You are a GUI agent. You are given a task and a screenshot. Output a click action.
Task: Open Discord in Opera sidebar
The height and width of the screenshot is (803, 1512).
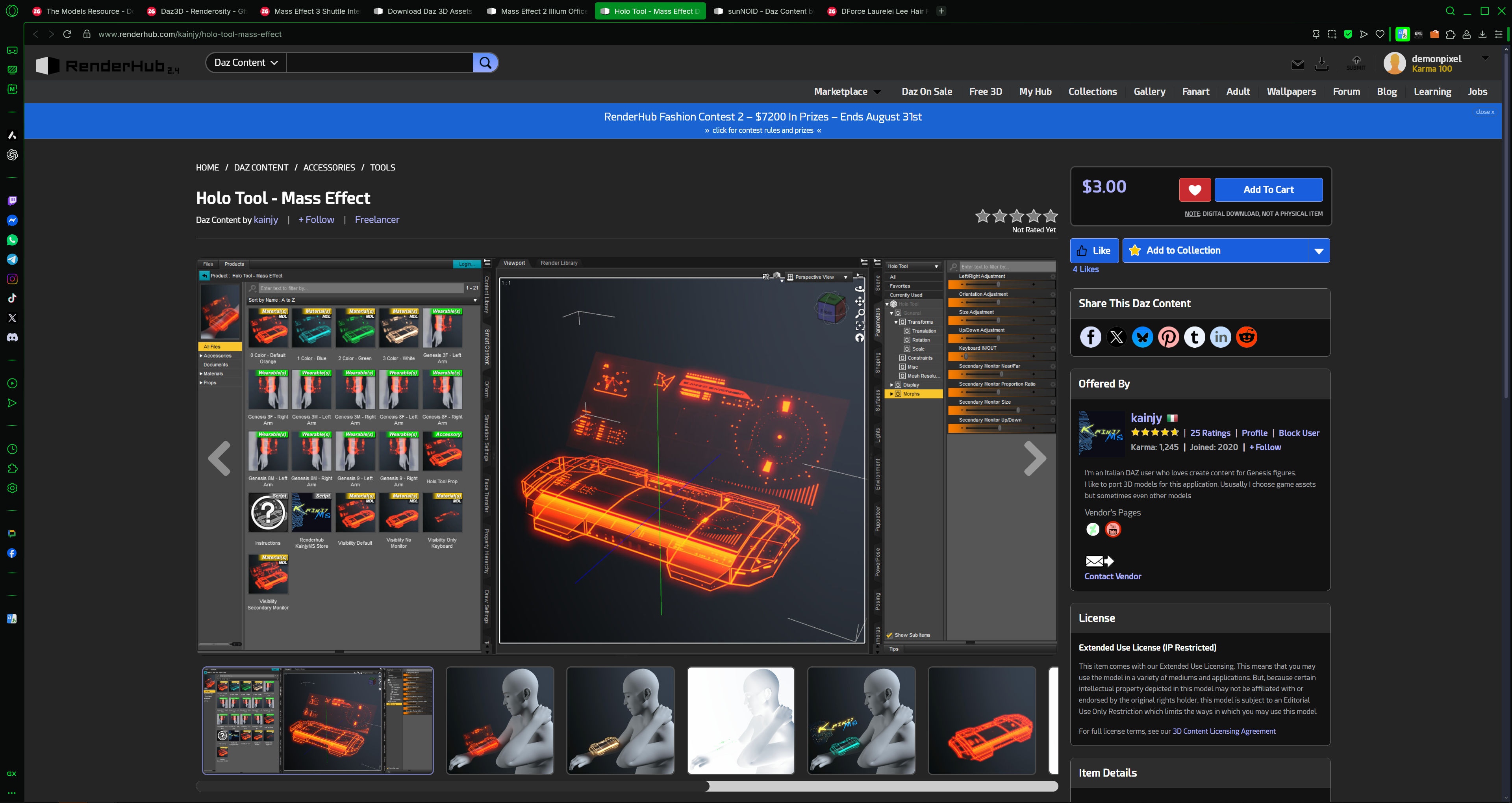12,338
